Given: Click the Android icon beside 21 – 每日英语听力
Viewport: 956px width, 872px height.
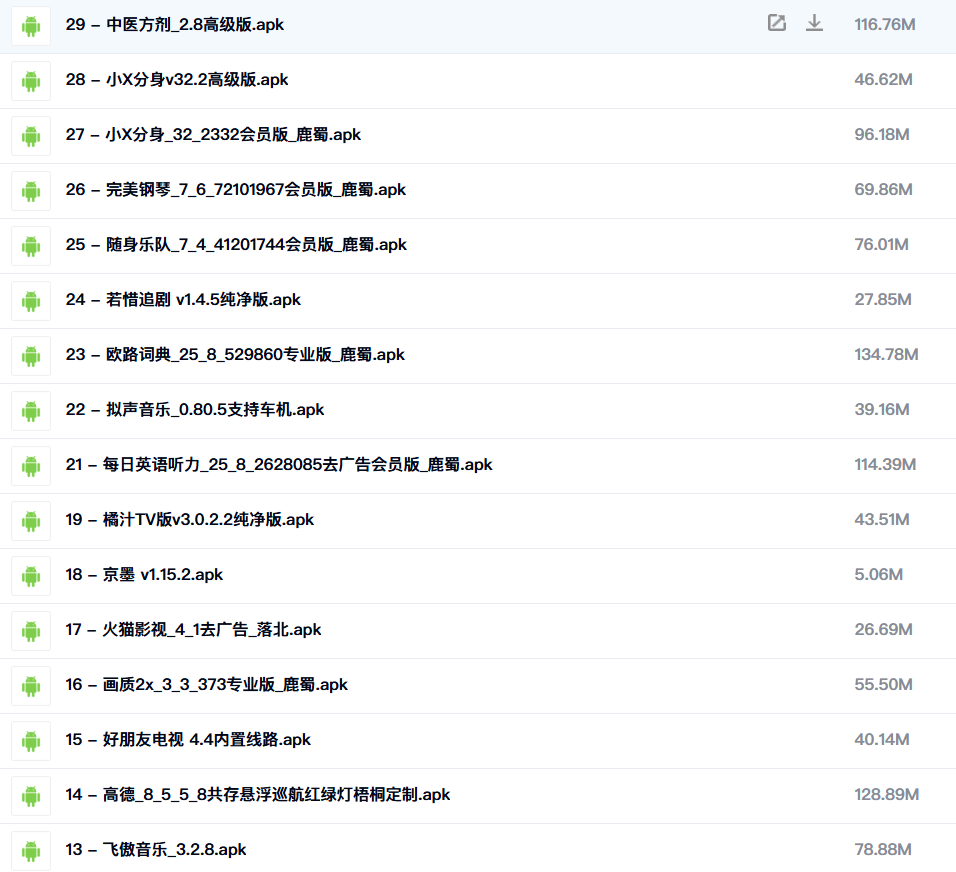Looking at the screenshot, I should pos(30,466).
